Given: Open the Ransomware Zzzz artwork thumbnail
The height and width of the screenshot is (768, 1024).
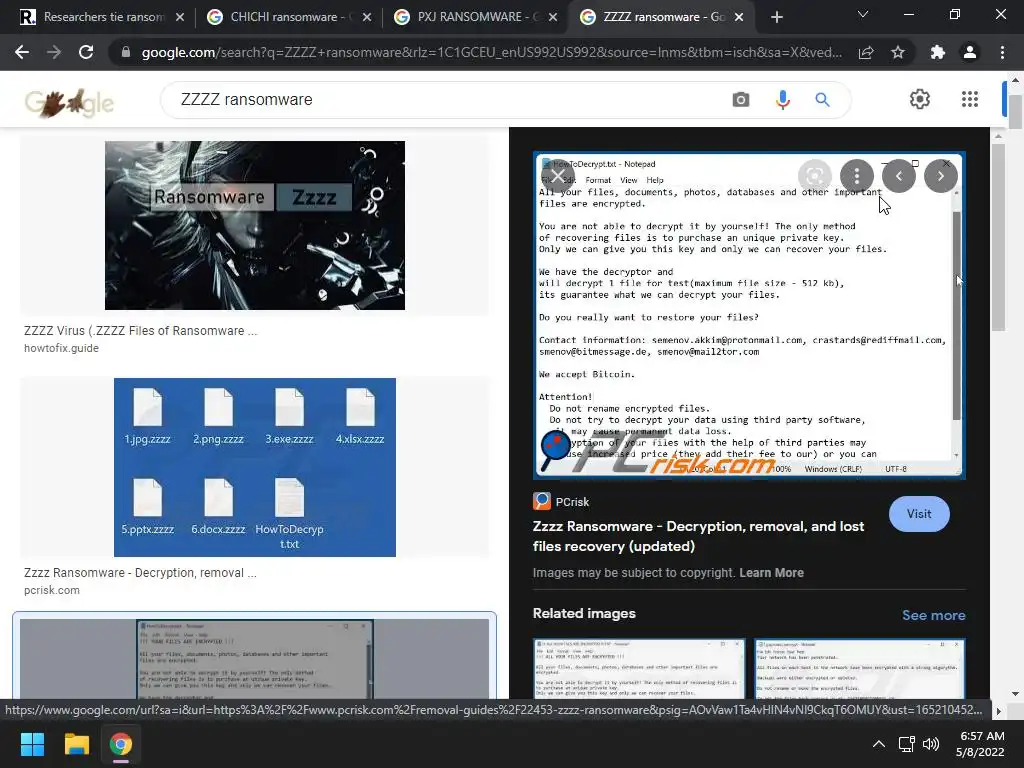Looking at the screenshot, I should (255, 225).
